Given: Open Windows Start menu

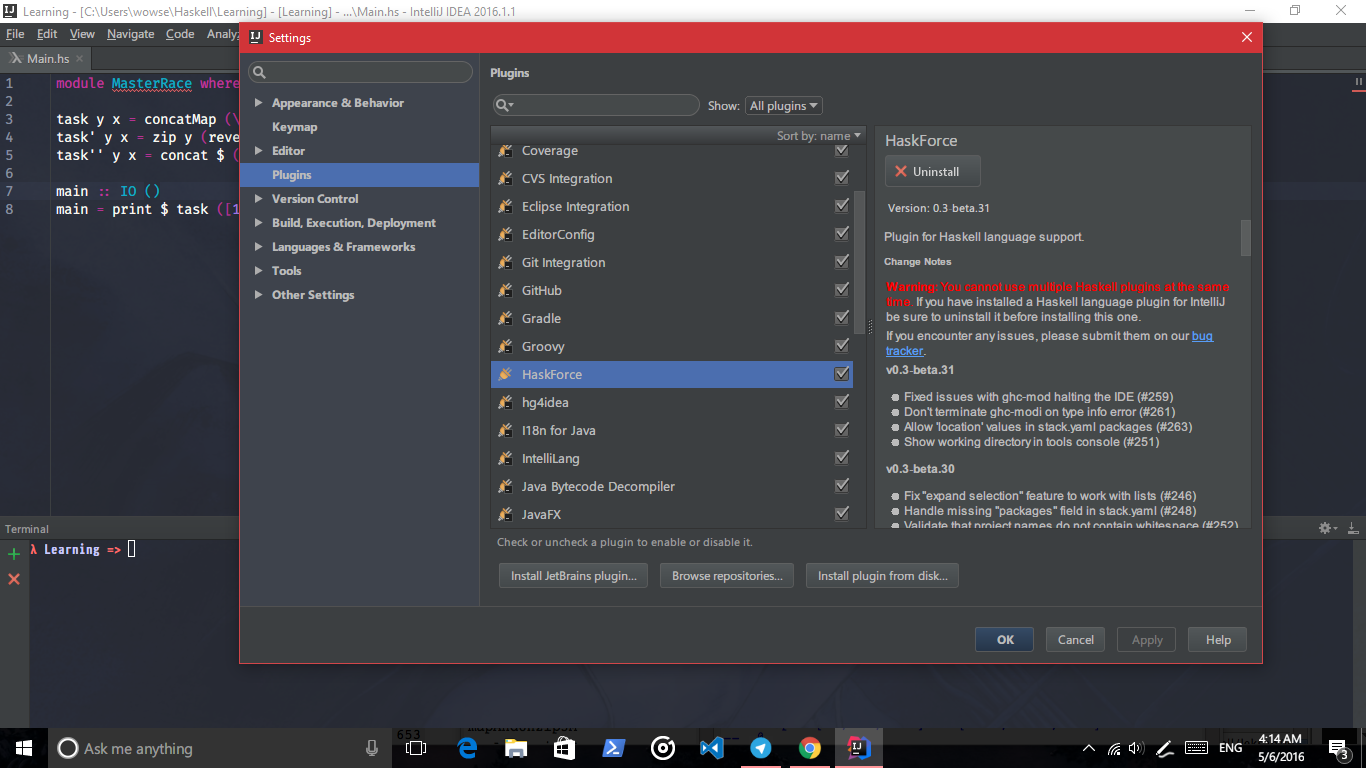Looking at the screenshot, I should (x=24, y=748).
